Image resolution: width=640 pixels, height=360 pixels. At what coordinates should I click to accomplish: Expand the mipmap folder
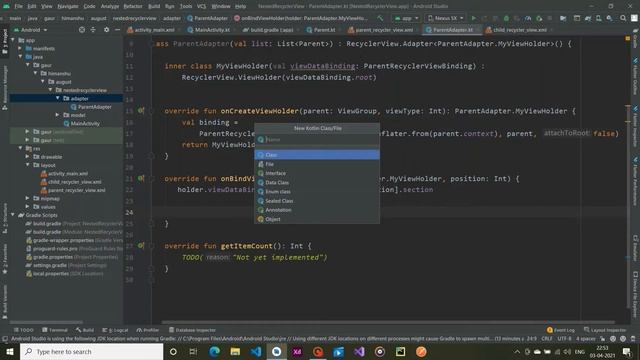pos(27,198)
